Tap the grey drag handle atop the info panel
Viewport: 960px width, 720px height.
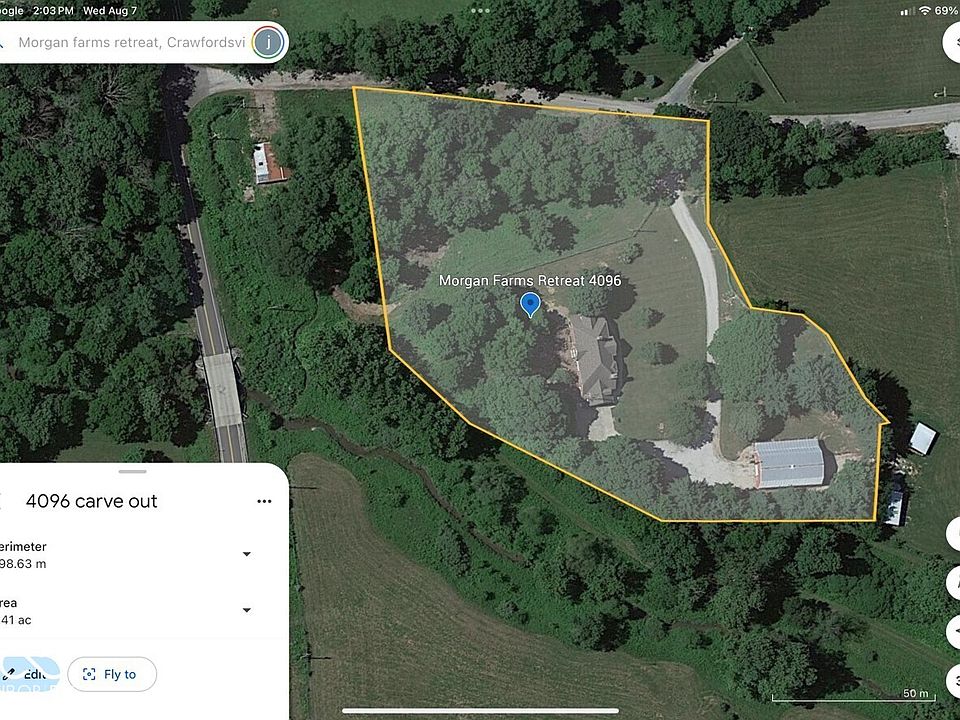tap(133, 471)
